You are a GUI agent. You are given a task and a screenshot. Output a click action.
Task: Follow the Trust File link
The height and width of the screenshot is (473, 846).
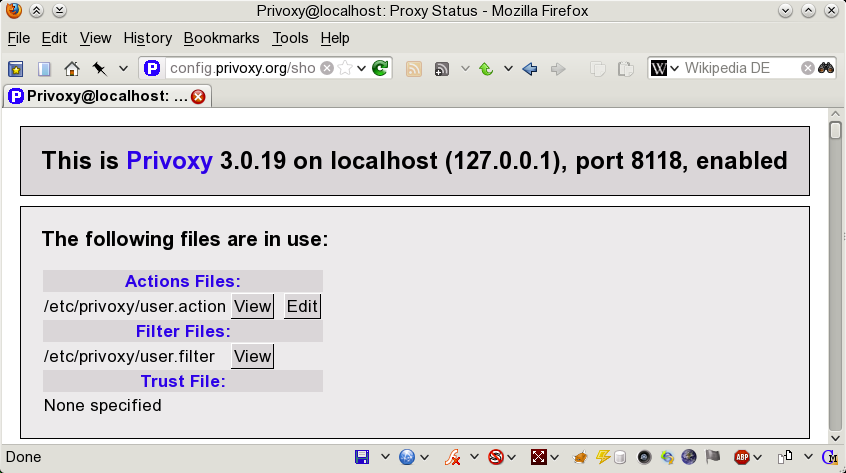pos(183,381)
